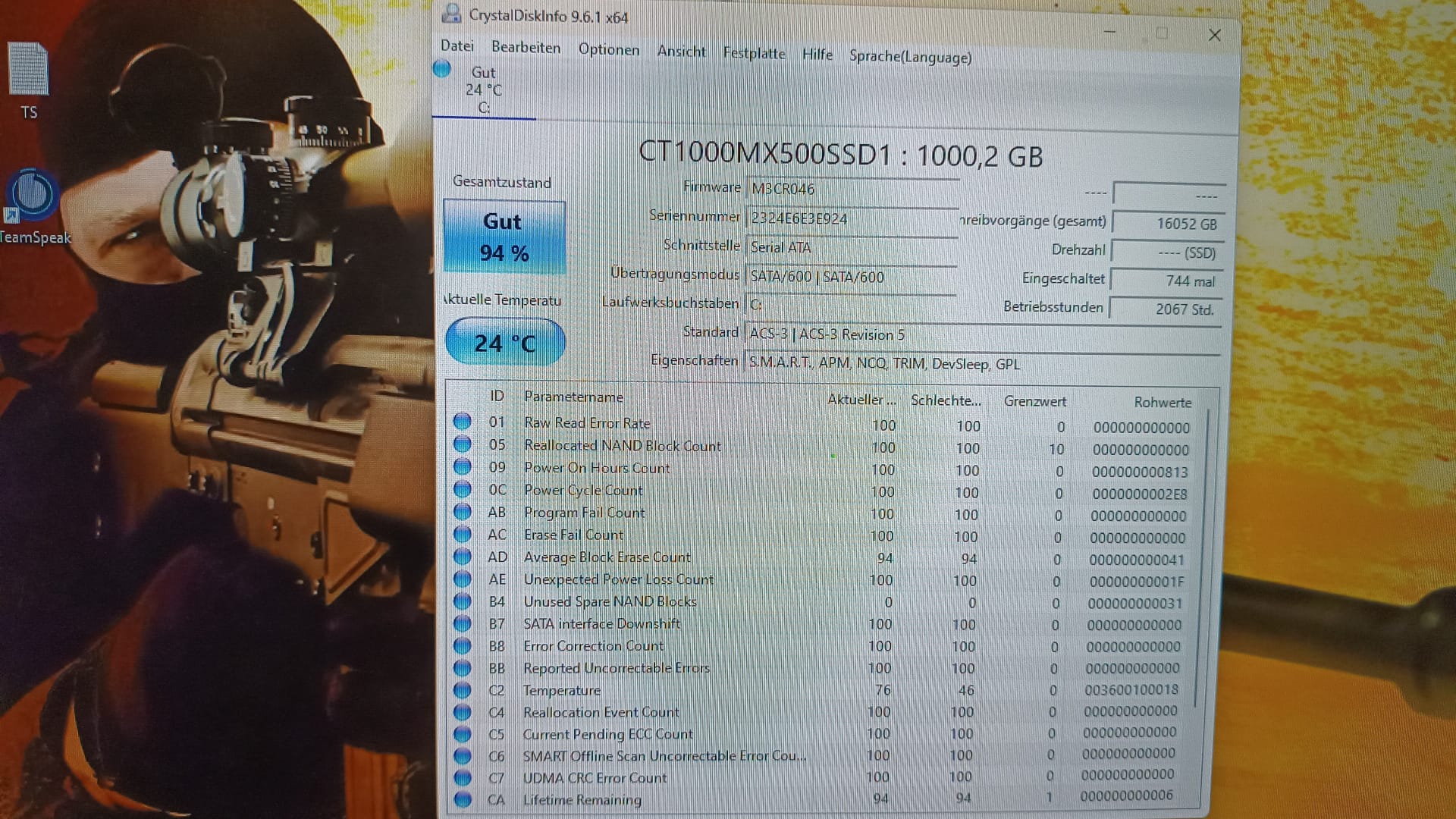Open the Optionen menu
The width and height of the screenshot is (1456, 819).
pyautogui.click(x=608, y=49)
